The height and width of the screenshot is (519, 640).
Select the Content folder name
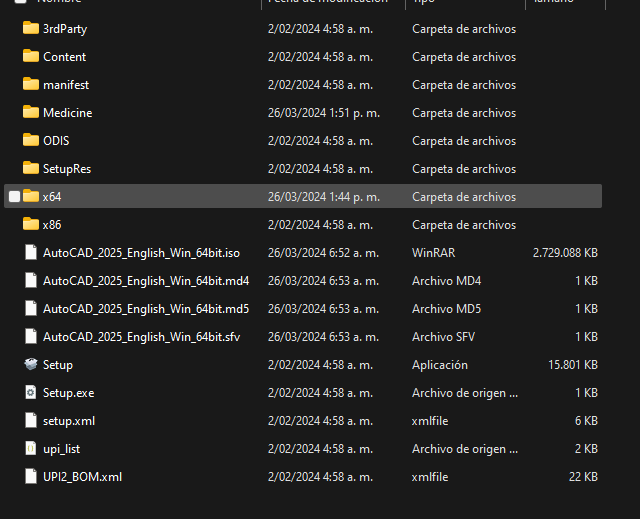click(64, 57)
